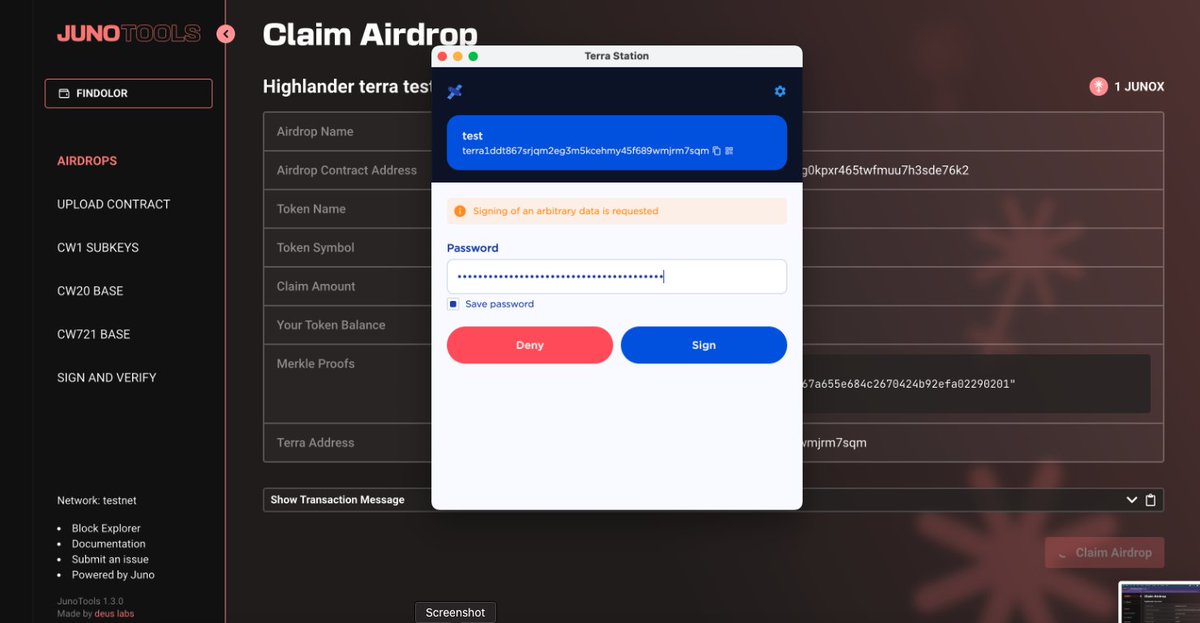Screen dimensions: 1200x623
Task: Open the screenshot preview thumbnail
Action: [x=1159, y=603]
